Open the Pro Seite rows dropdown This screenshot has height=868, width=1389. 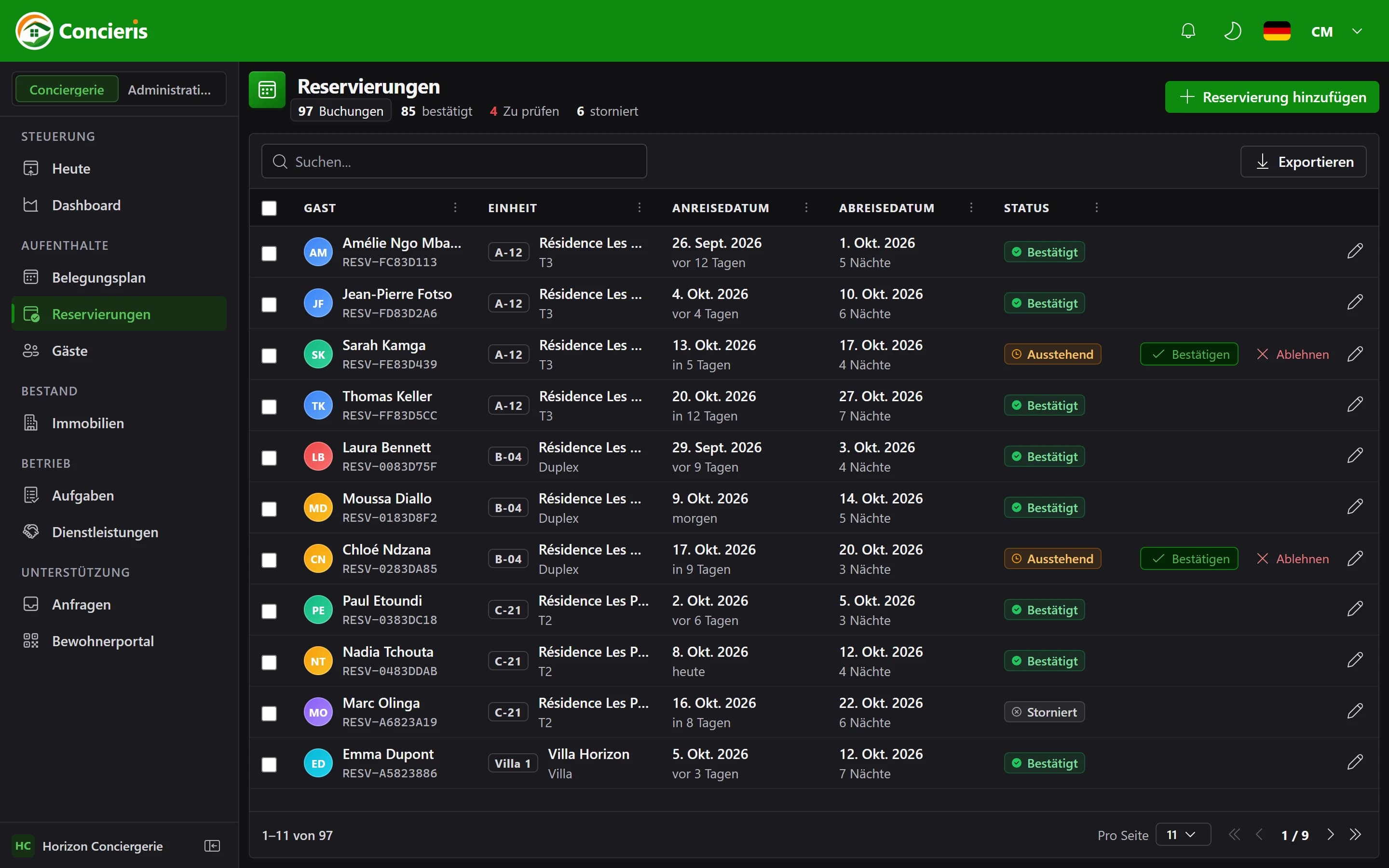[1183, 835]
